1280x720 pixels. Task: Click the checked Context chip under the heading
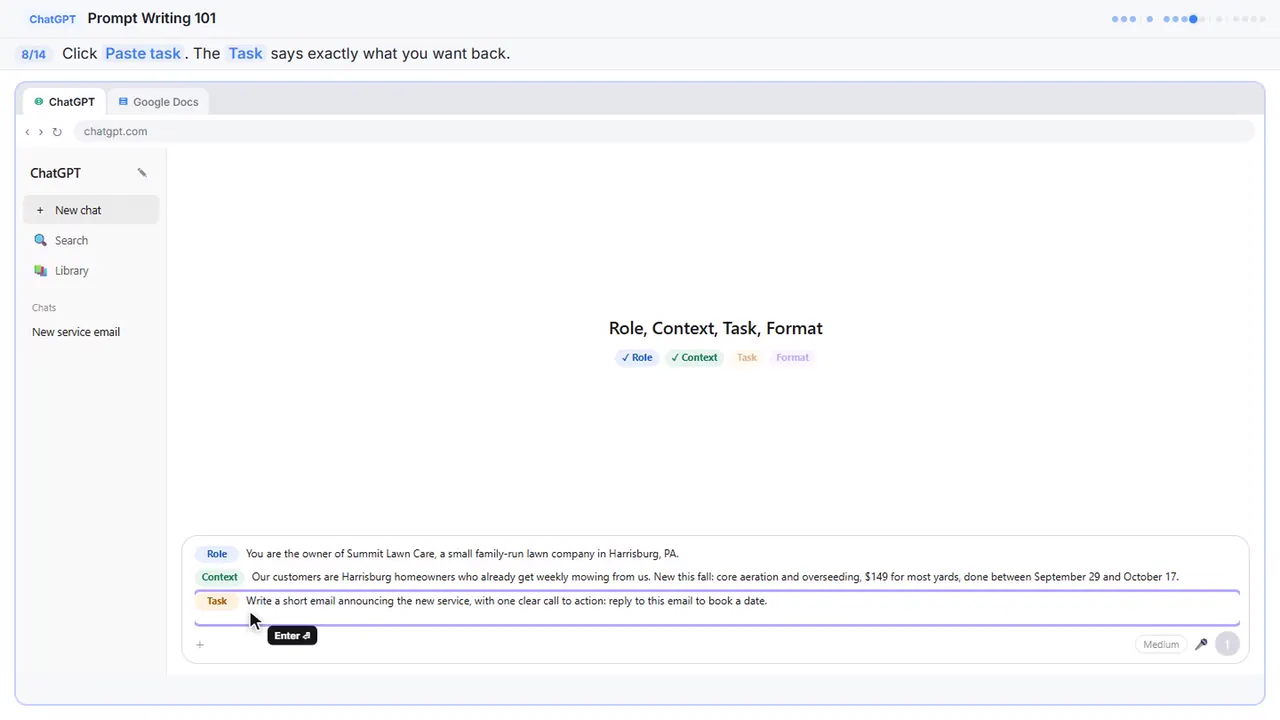pos(694,357)
